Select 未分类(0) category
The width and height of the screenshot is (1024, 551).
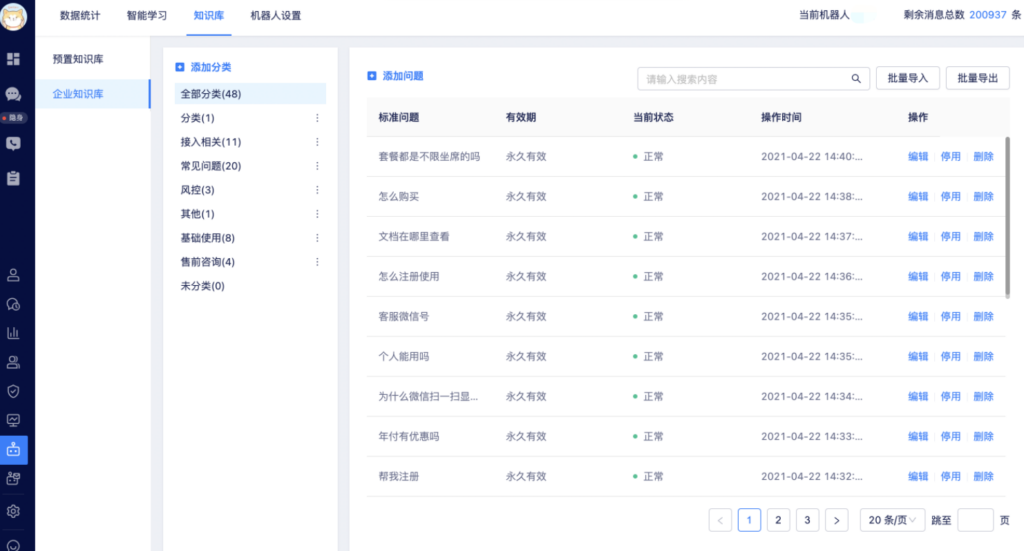tap(202, 286)
